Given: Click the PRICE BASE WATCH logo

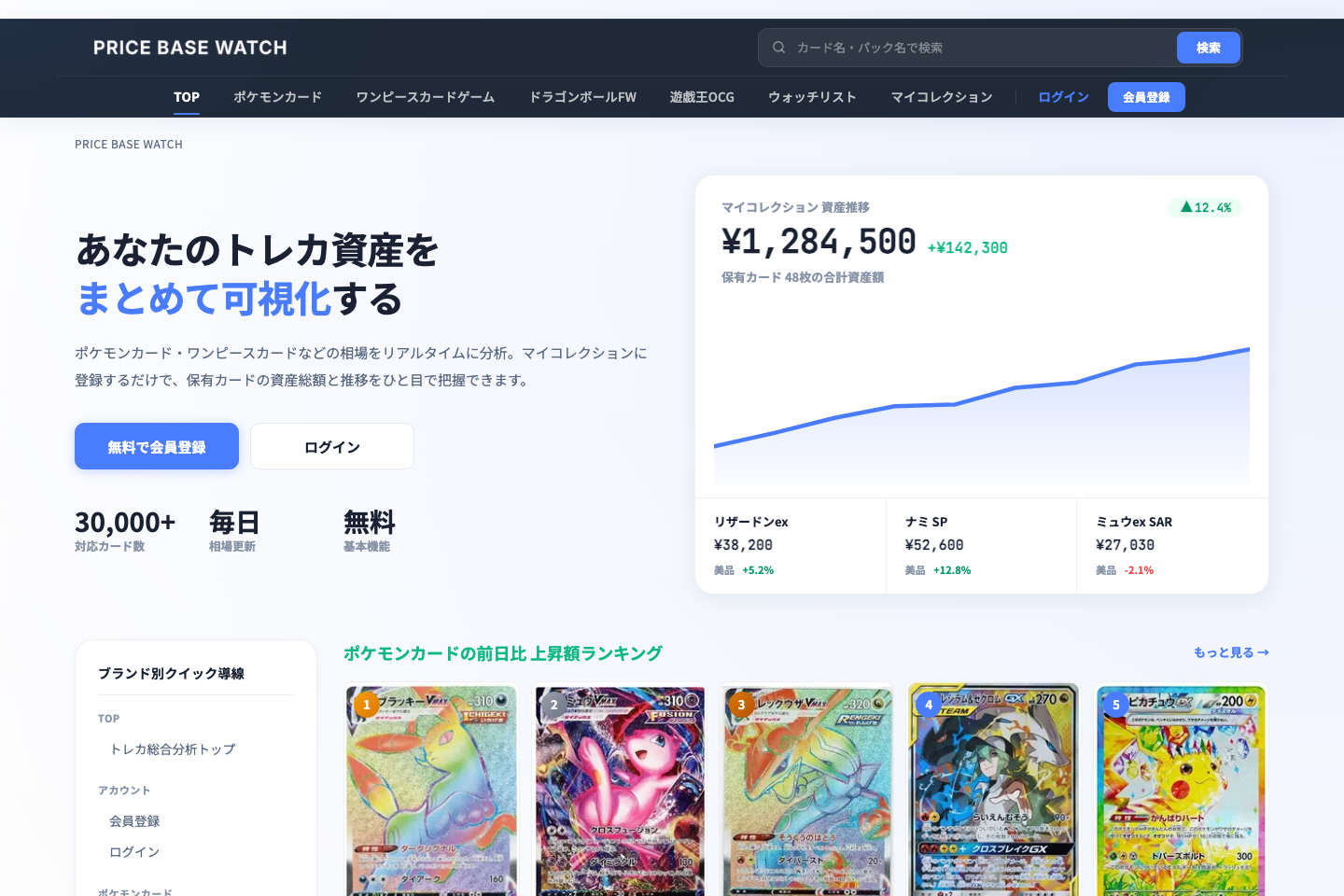Looking at the screenshot, I should click(190, 48).
